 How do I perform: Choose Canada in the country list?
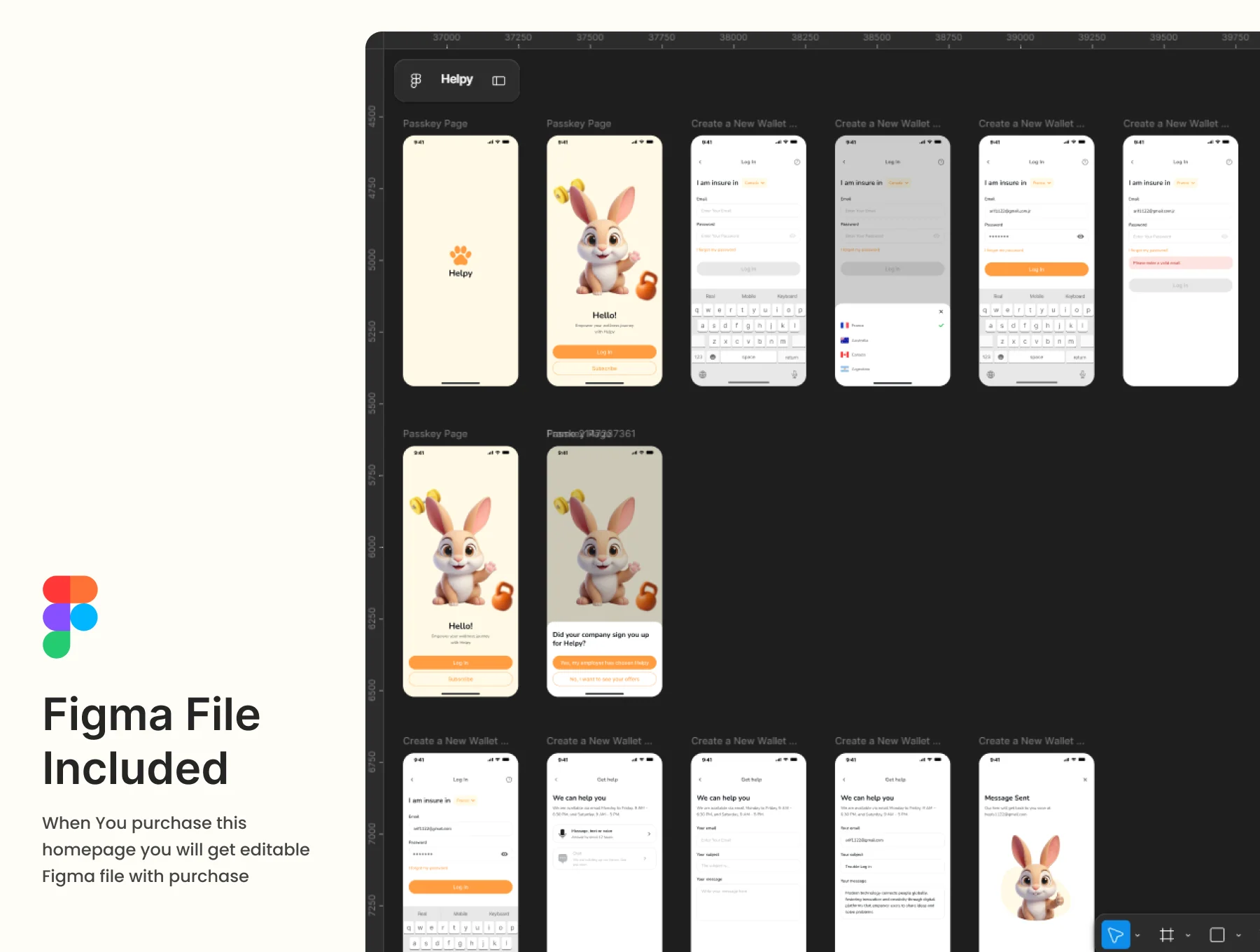coord(892,355)
